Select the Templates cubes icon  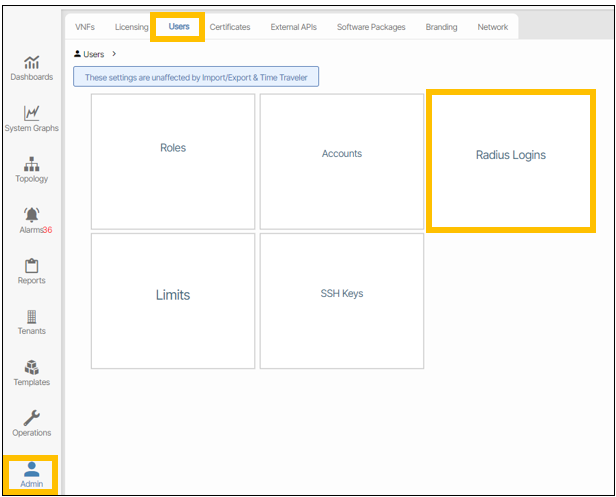click(x=31, y=367)
